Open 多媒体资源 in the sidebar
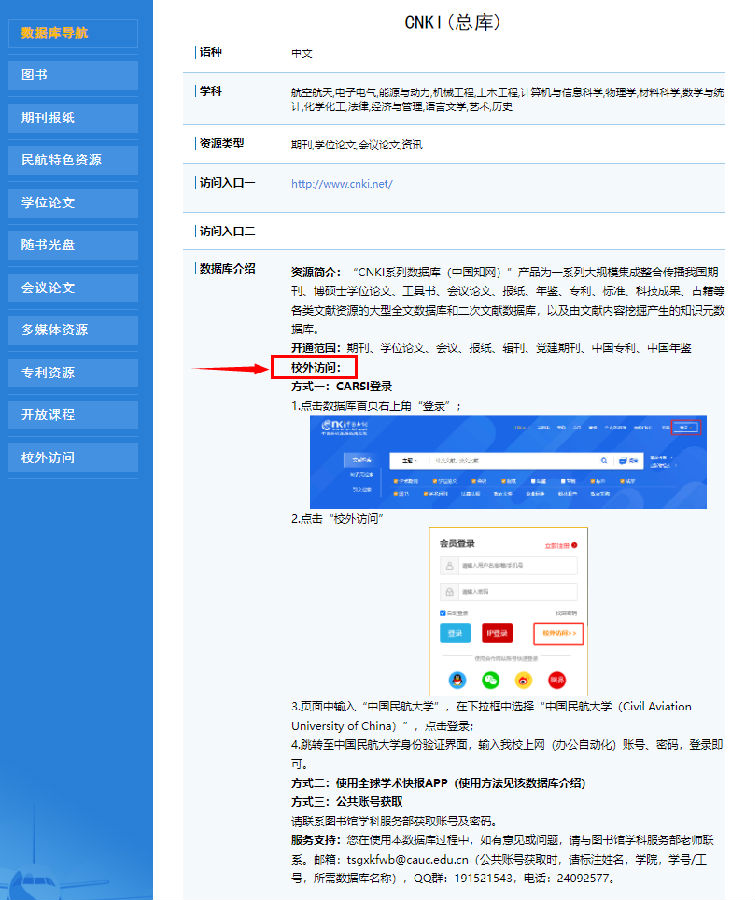The height and width of the screenshot is (900, 755). [72, 330]
